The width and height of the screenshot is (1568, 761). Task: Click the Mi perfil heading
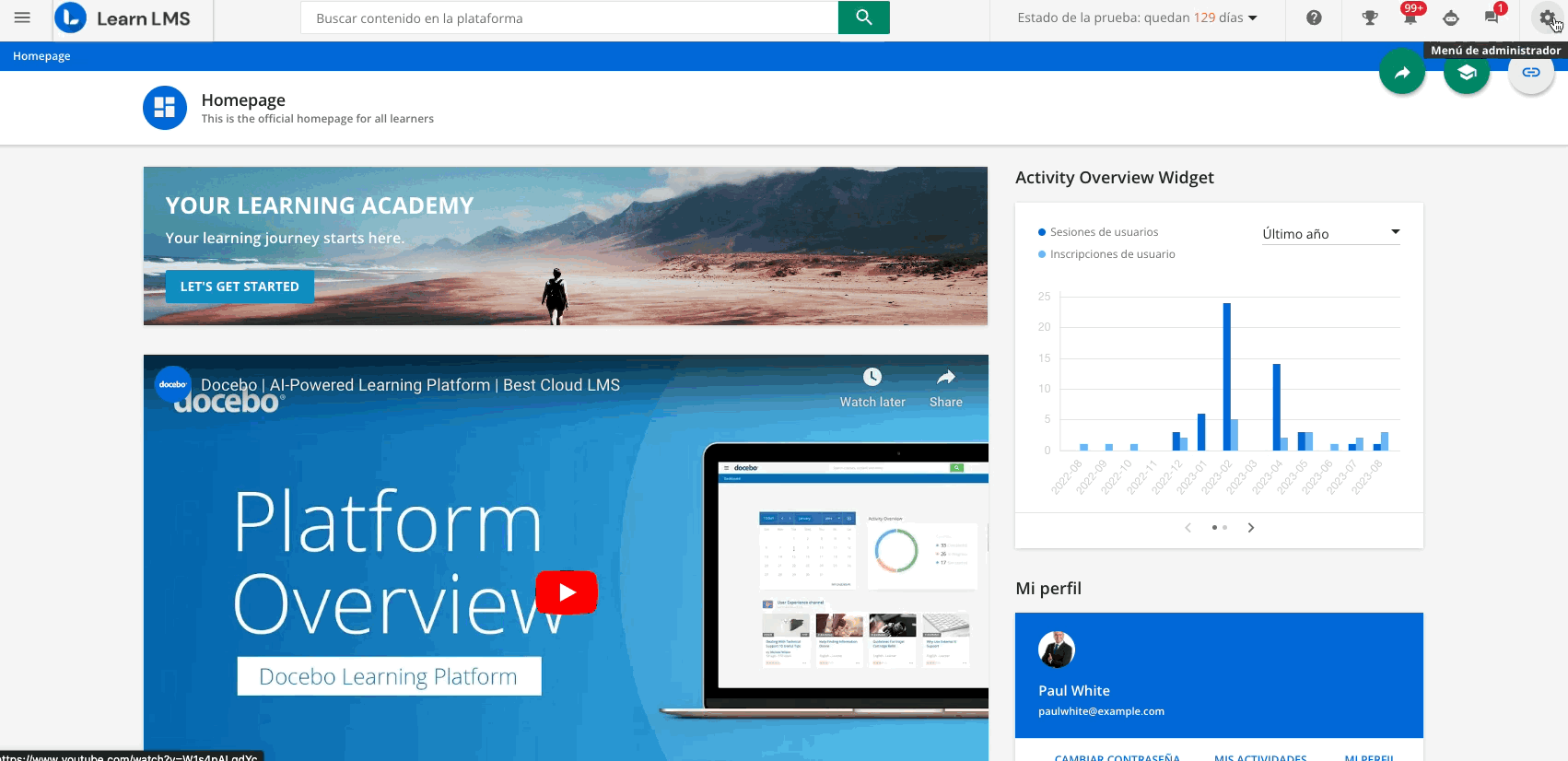(1048, 589)
